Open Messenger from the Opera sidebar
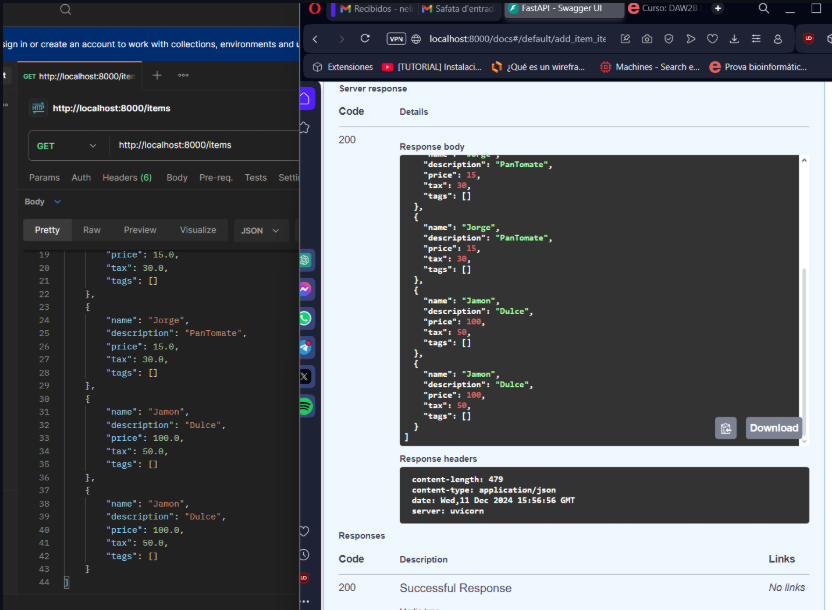The width and height of the screenshot is (832, 610). point(305,289)
